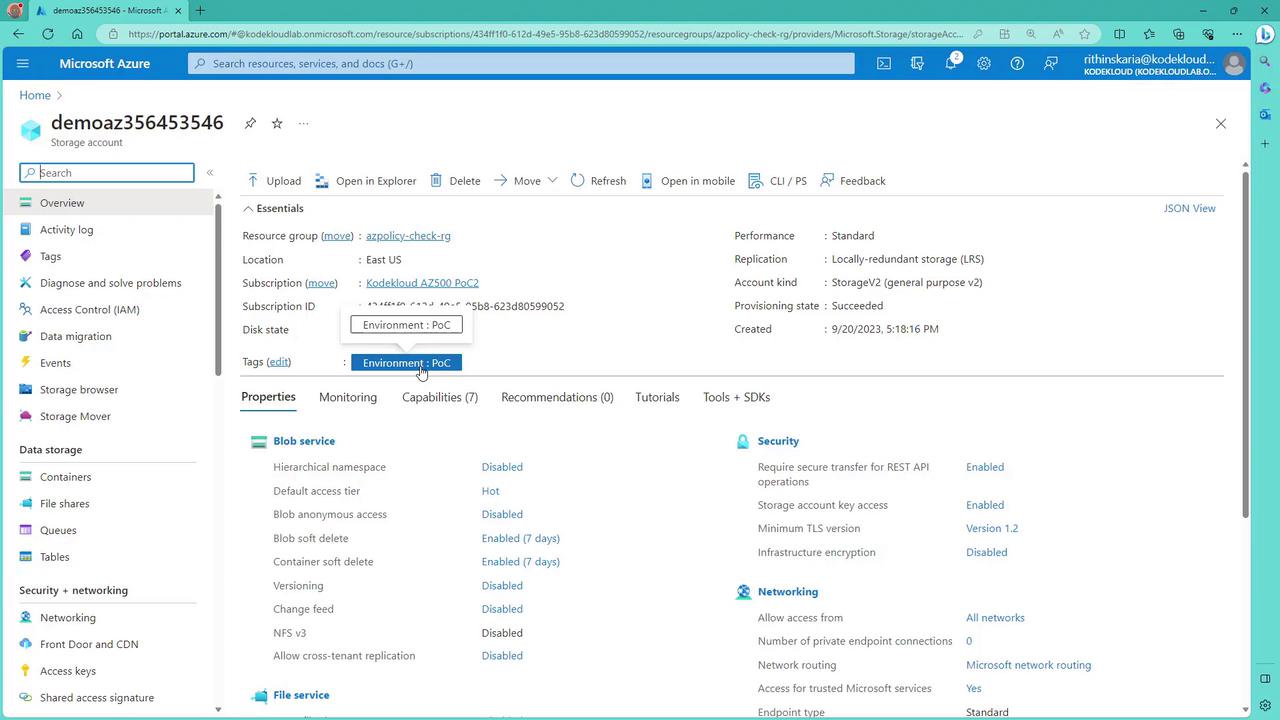The image size is (1280, 720).
Task: Switch to the Monitoring tab
Action: click(x=348, y=398)
